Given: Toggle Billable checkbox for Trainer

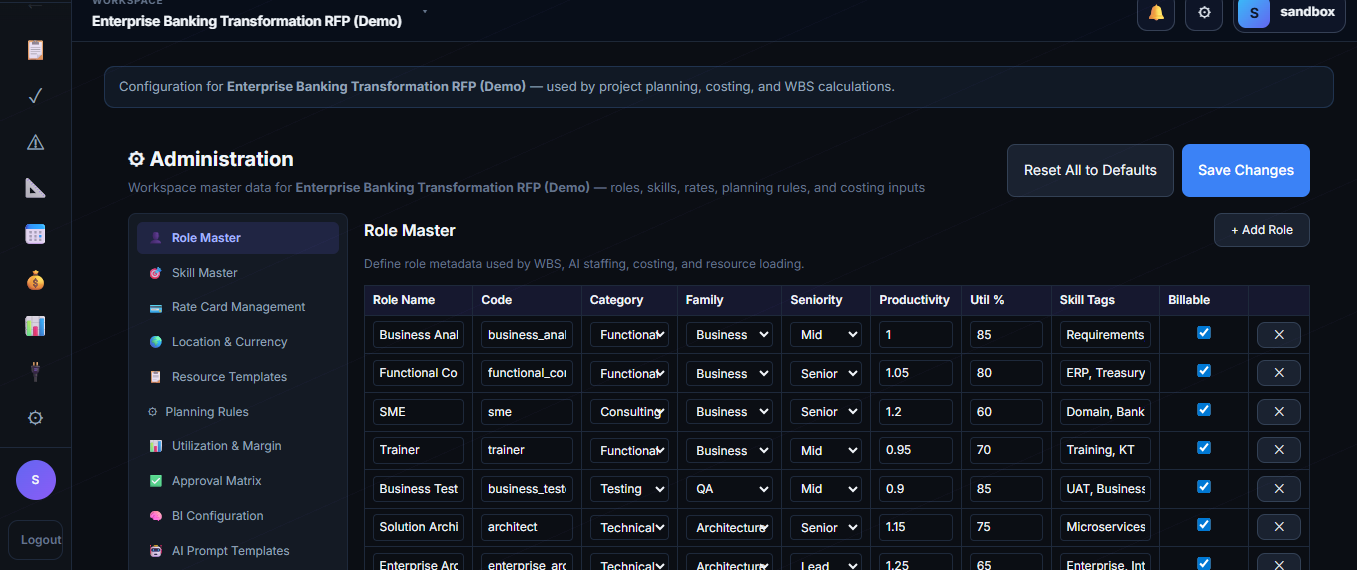Looking at the screenshot, I should [1204, 448].
